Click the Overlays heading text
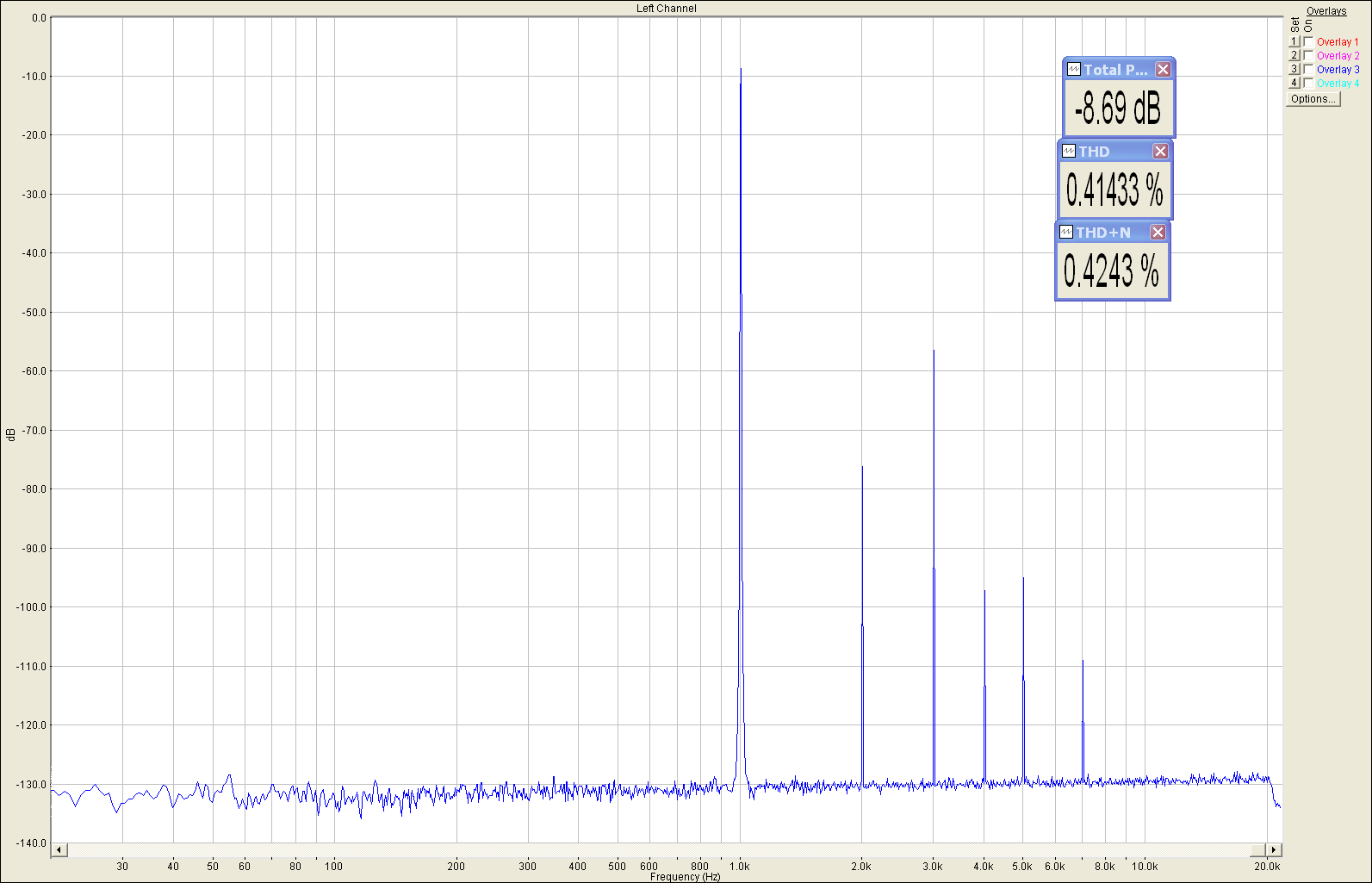The height and width of the screenshot is (883, 1372). (x=1326, y=11)
